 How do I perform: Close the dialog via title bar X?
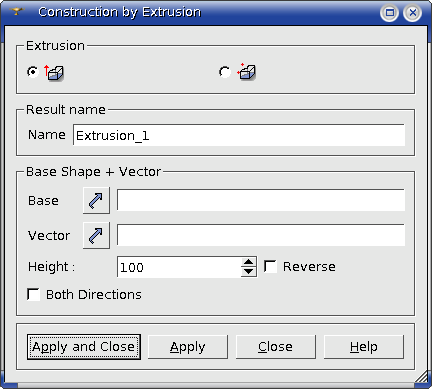click(413, 13)
